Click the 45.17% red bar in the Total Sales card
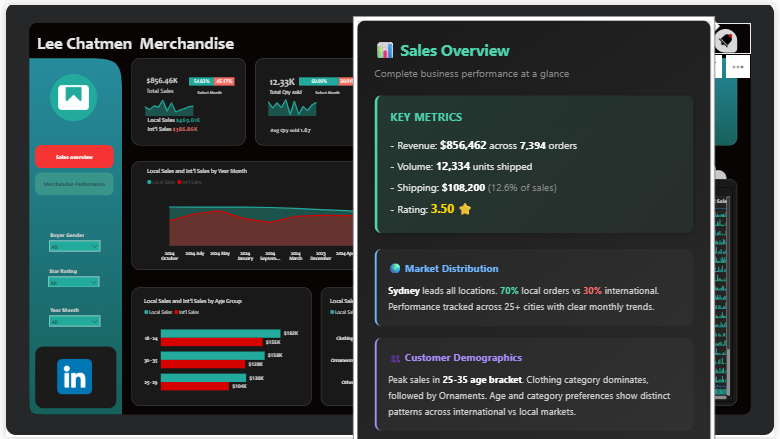Viewport: 780px width, 439px height. click(x=224, y=81)
